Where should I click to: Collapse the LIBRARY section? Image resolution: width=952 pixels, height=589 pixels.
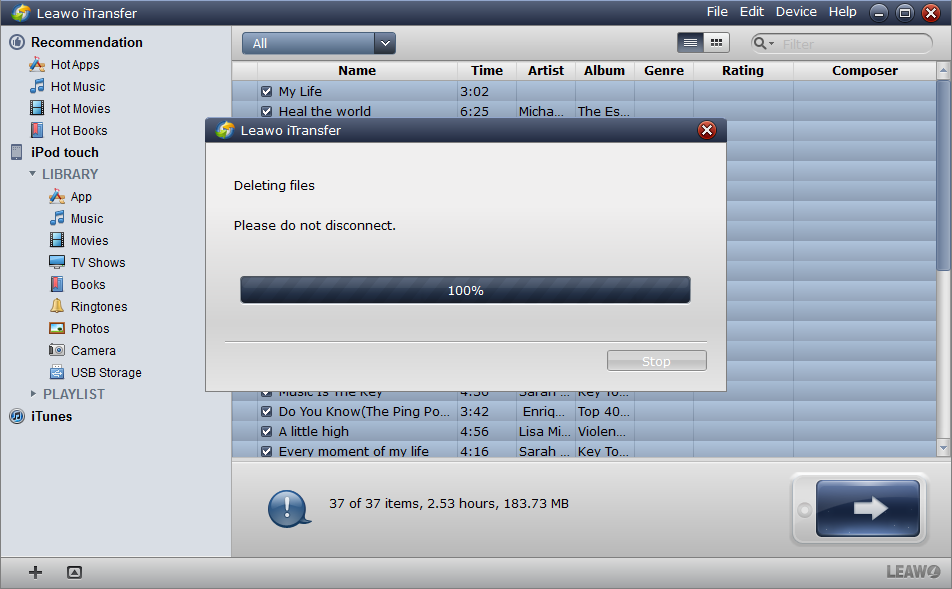(32, 174)
